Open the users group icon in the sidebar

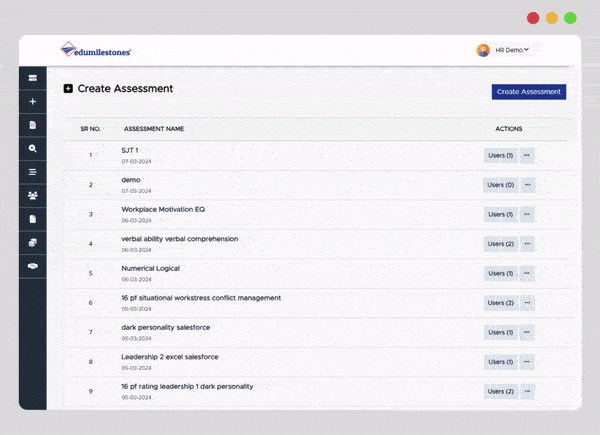(32, 195)
